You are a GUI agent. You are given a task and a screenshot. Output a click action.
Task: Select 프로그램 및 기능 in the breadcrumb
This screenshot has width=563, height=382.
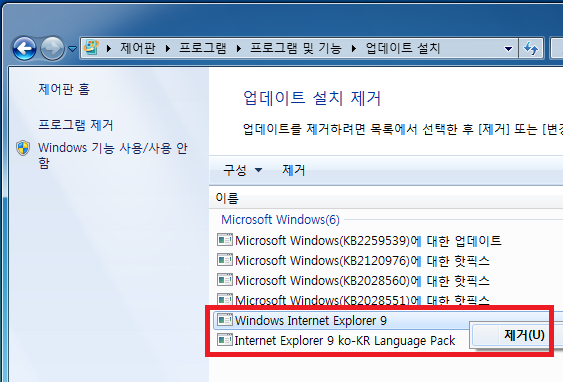pyautogui.click(x=296, y=48)
